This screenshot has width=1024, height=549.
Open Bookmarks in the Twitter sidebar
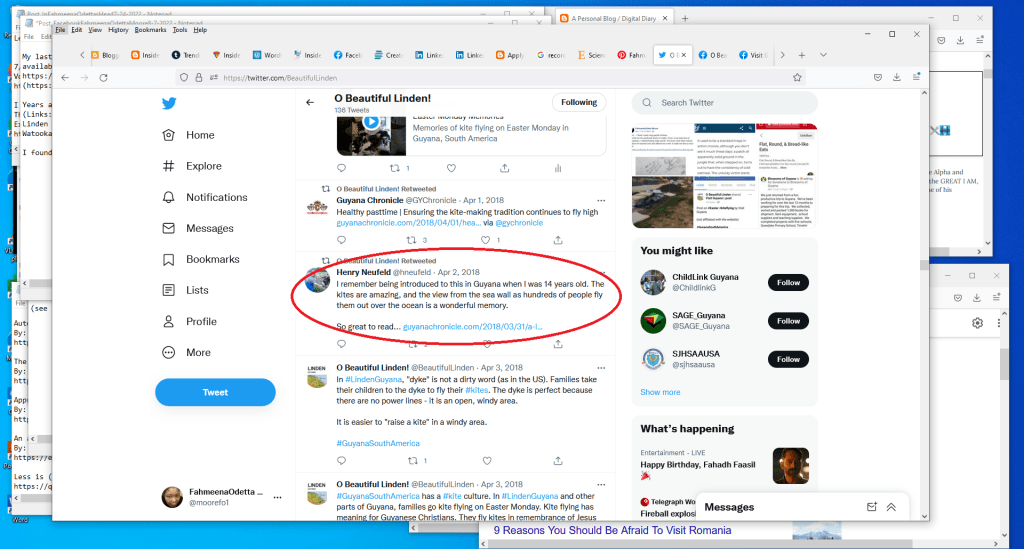tap(169, 259)
